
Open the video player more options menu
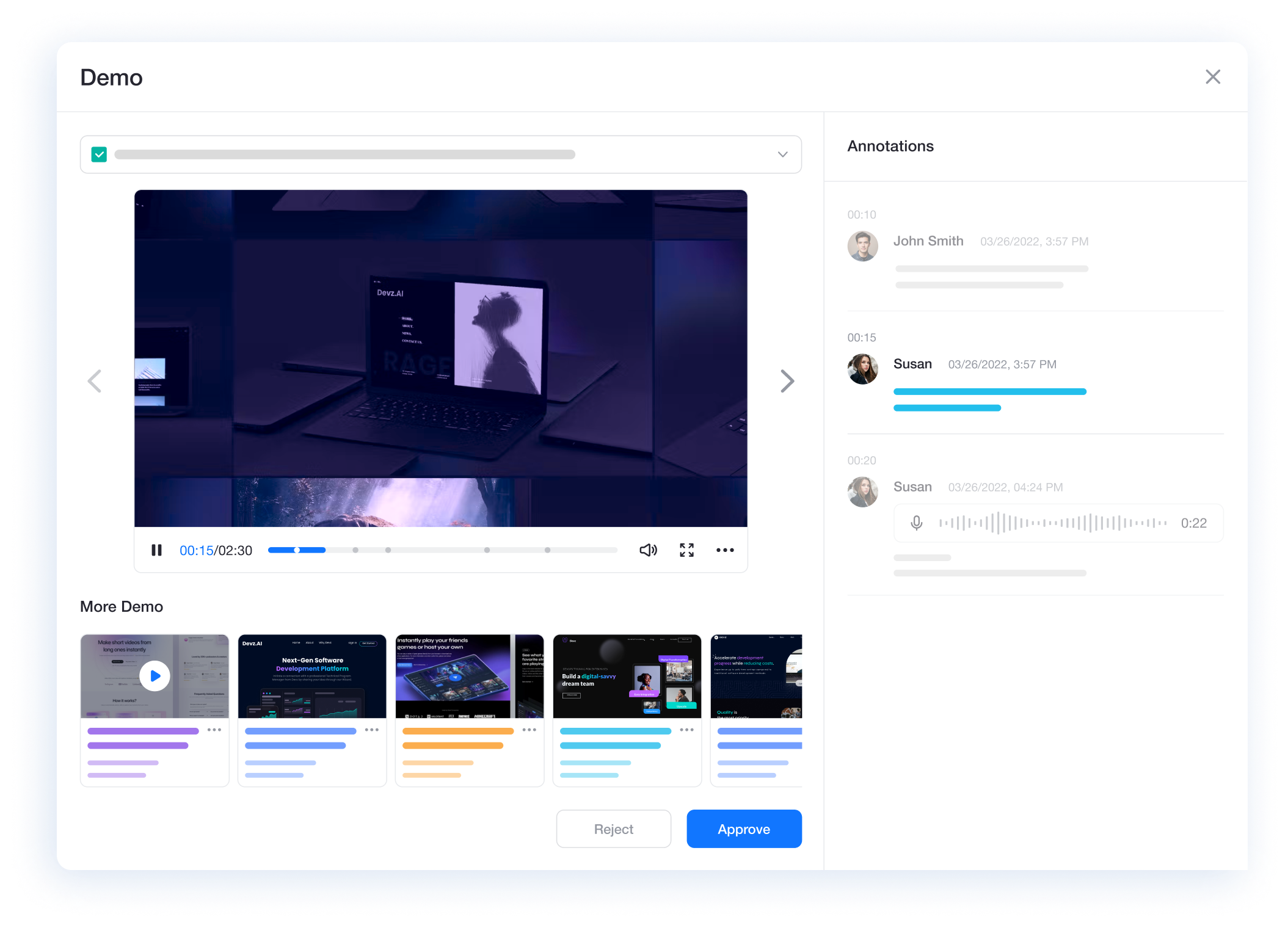pyautogui.click(x=725, y=550)
